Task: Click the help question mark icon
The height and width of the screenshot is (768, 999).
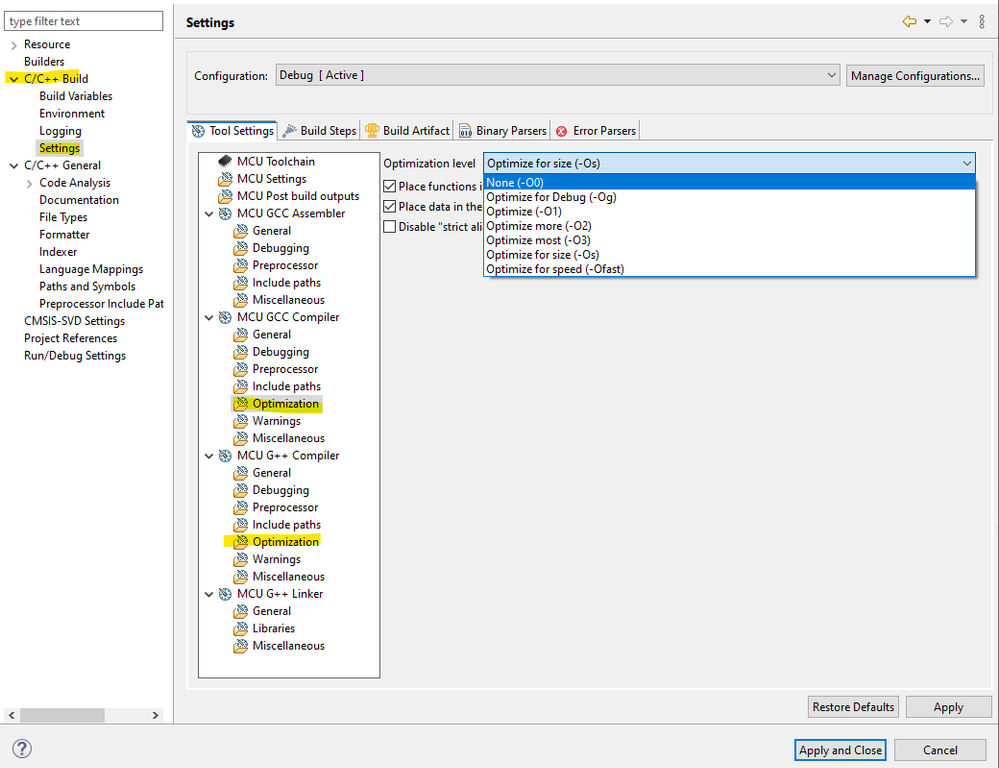Action: click(22, 748)
